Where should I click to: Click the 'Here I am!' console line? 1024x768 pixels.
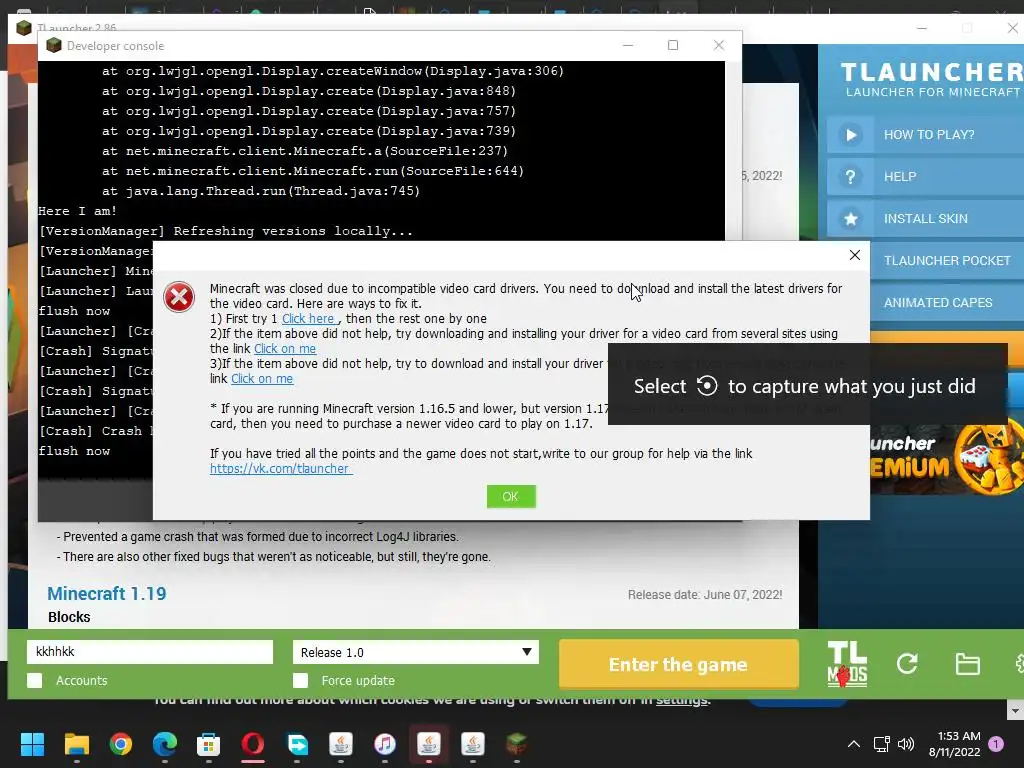[x=77, y=211]
